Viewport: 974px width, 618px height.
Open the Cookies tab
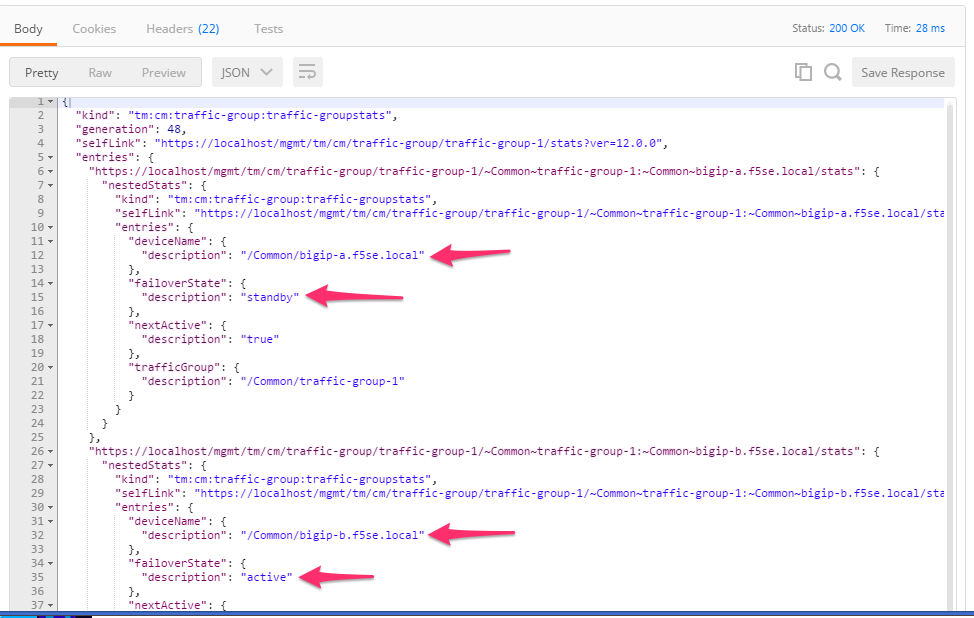point(94,29)
